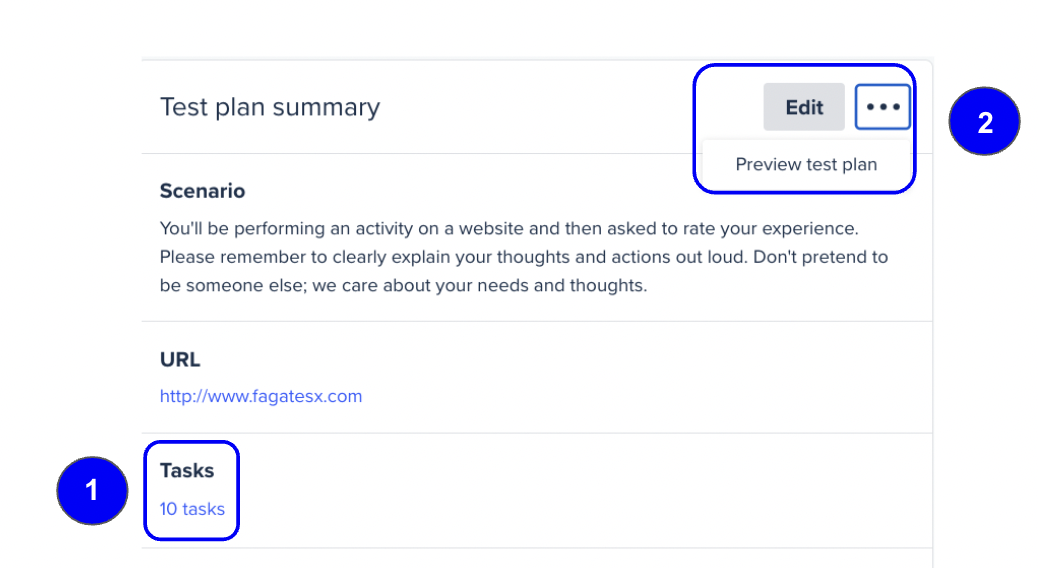This screenshot has width=1038, height=568.
Task: Click the line starting "Please remember to clearly explain"
Action: (x=524, y=257)
